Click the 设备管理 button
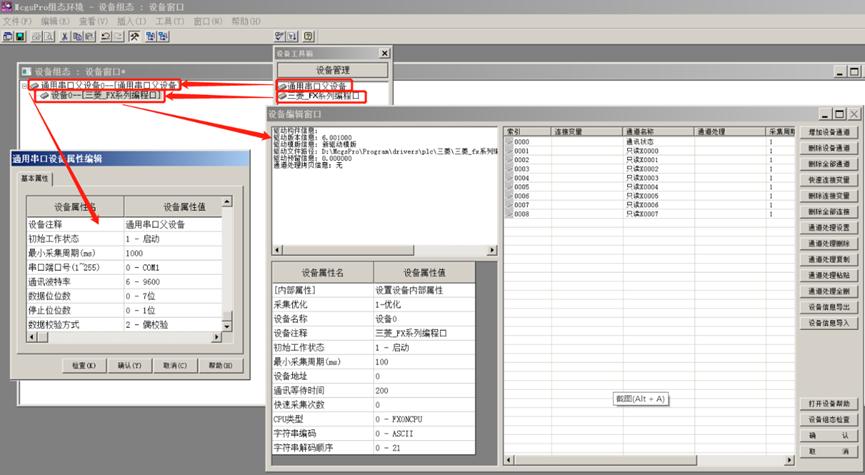865x475 pixels. click(333, 70)
